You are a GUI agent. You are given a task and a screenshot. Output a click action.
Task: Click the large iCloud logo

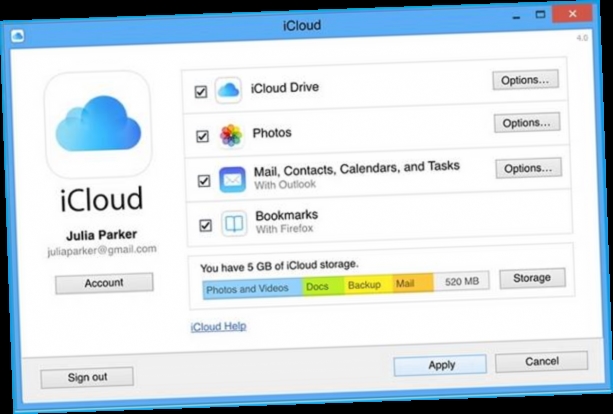point(99,124)
